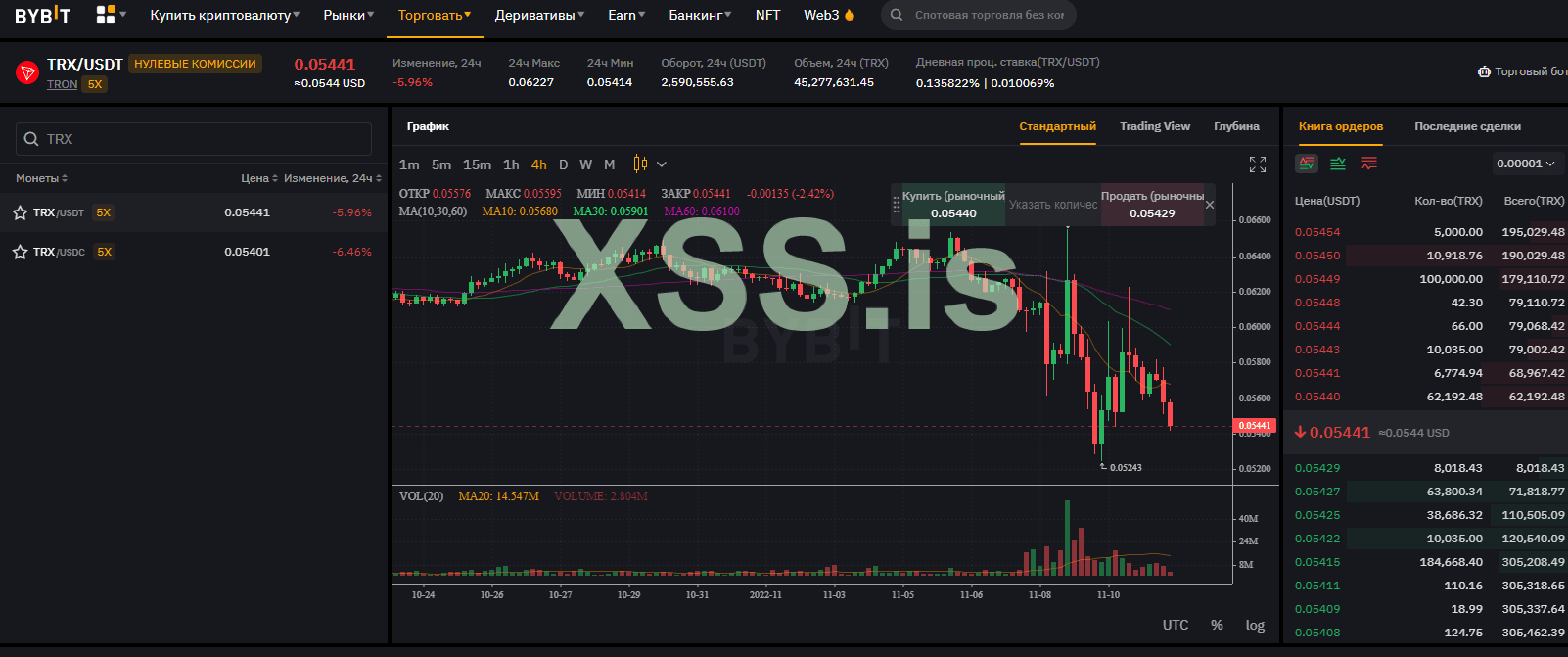Switch to the Глубина depth tab
1568x657 pixels.
1236,126
